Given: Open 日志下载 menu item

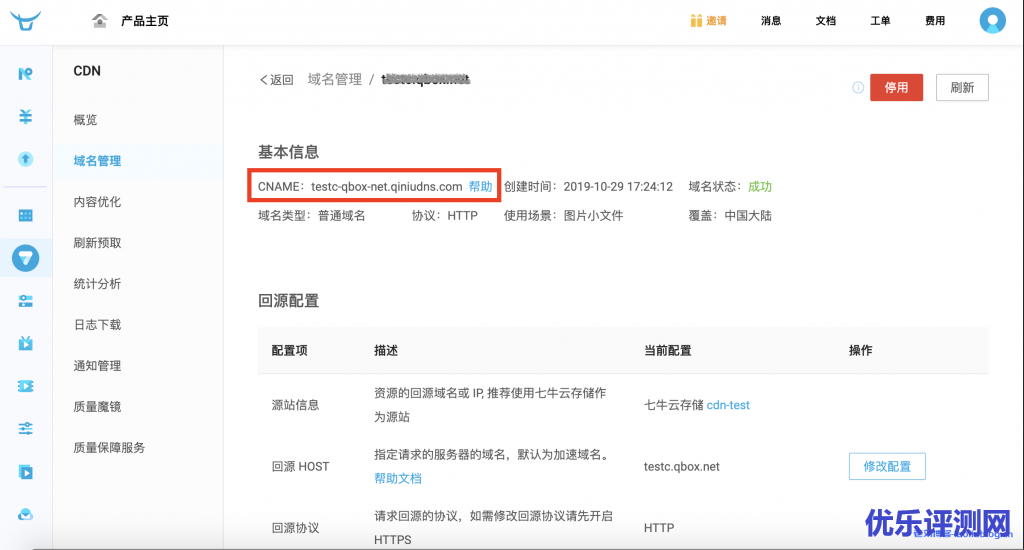Looking at the screenshot, I should coord(97,325).
